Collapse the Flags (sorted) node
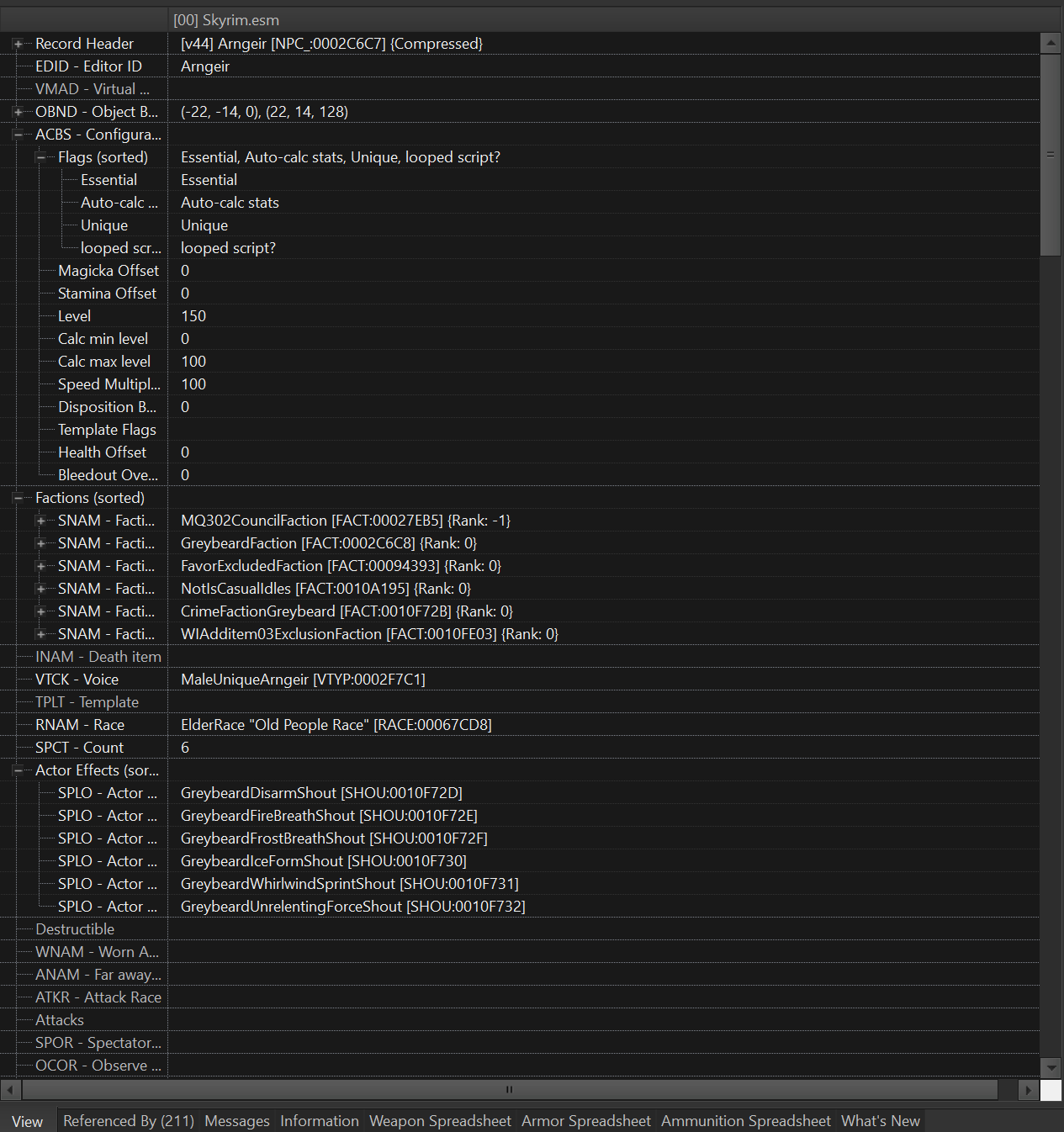Screen dimensions: 1064x1132 coord(40,157)
